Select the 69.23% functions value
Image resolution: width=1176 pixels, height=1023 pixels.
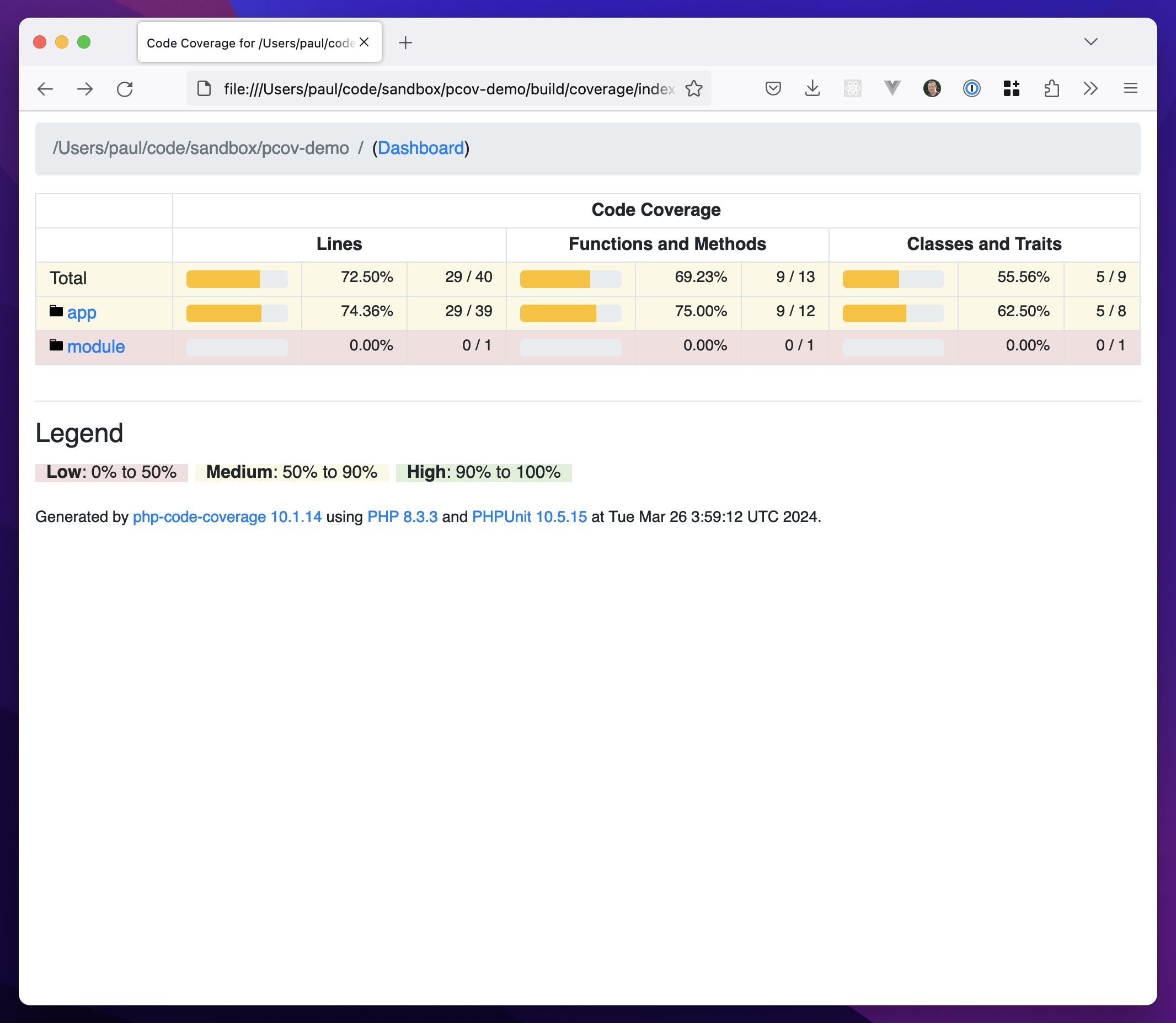pyautogui.click(x=701, y=277)
